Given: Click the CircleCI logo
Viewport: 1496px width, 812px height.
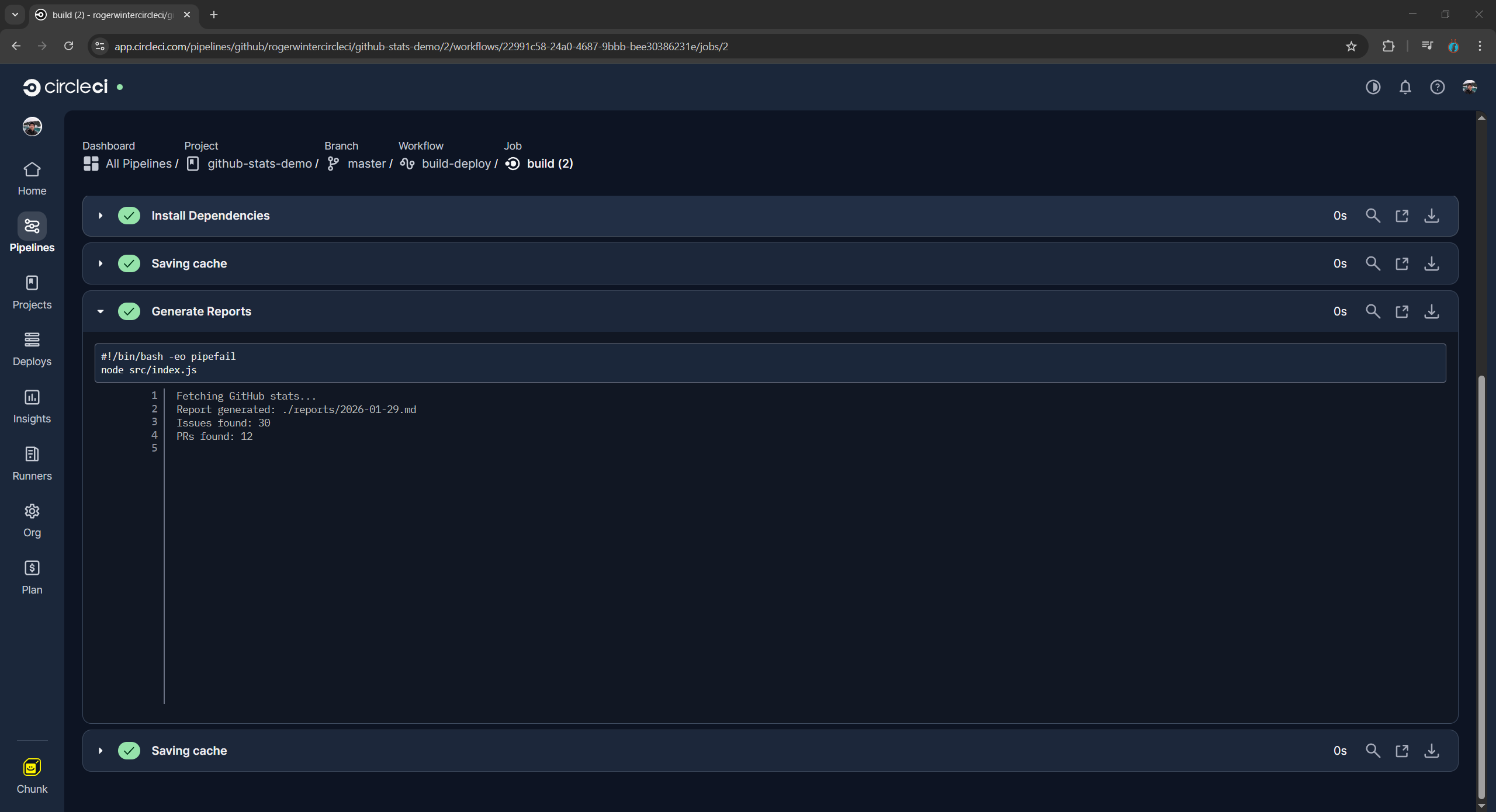Looking at the screenshot, I should tap(65, 87).
